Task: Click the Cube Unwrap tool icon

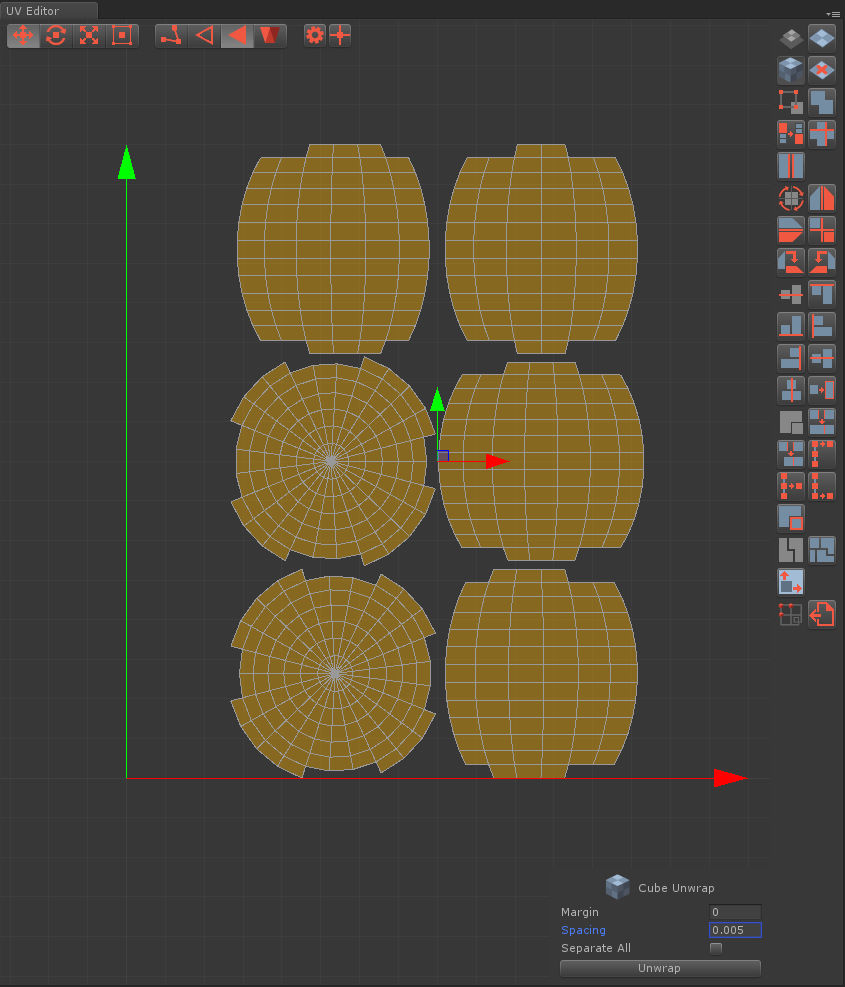Action: coord(791,69)
